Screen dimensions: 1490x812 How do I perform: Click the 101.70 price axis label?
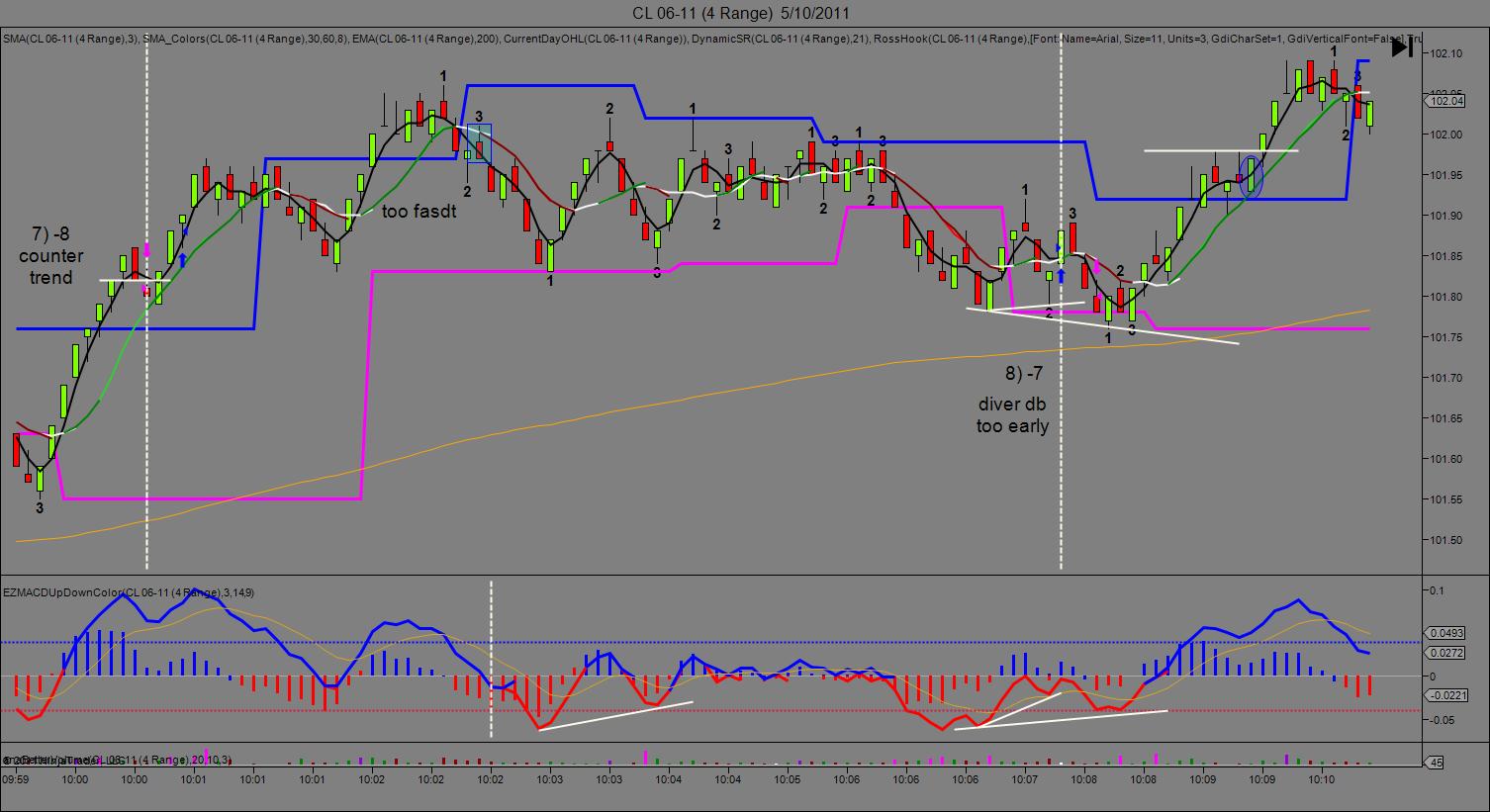click(1445, 378)
